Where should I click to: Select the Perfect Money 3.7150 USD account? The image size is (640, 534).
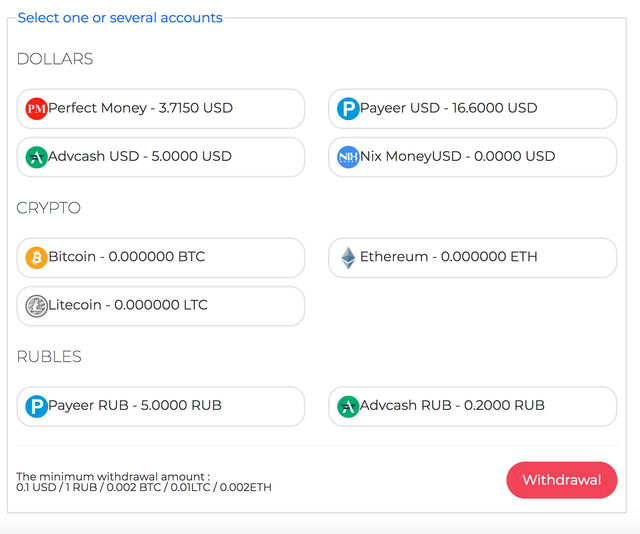pos(161,109)
